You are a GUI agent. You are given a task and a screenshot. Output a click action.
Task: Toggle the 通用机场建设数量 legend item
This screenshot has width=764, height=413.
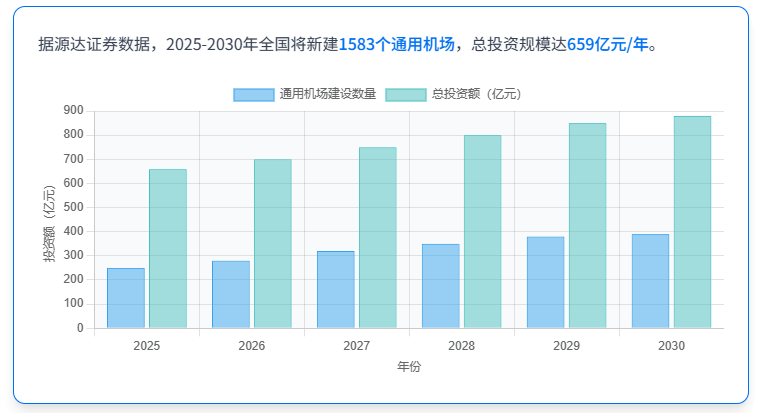(305, 94)
